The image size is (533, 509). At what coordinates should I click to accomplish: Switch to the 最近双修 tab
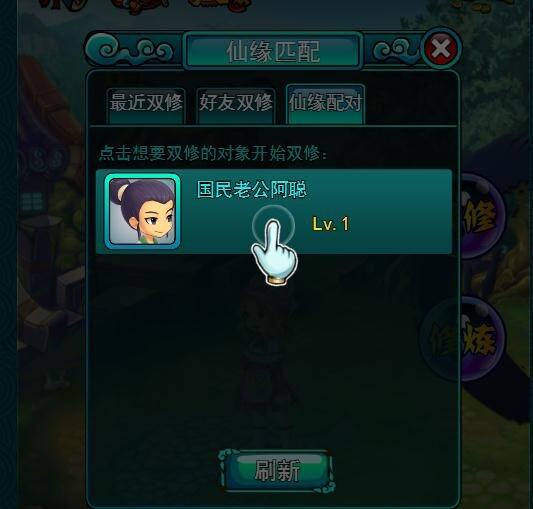146,105
